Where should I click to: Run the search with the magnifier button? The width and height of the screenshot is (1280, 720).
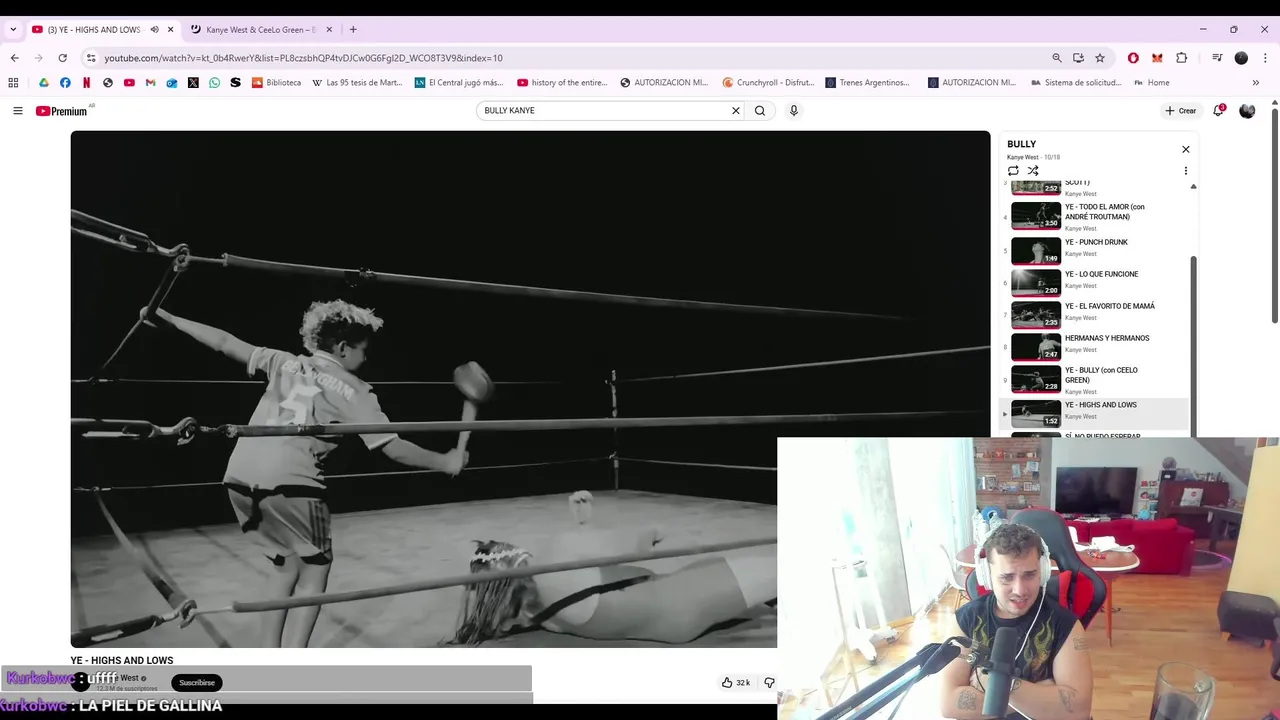pyautogui.click(x=760, y=111)
